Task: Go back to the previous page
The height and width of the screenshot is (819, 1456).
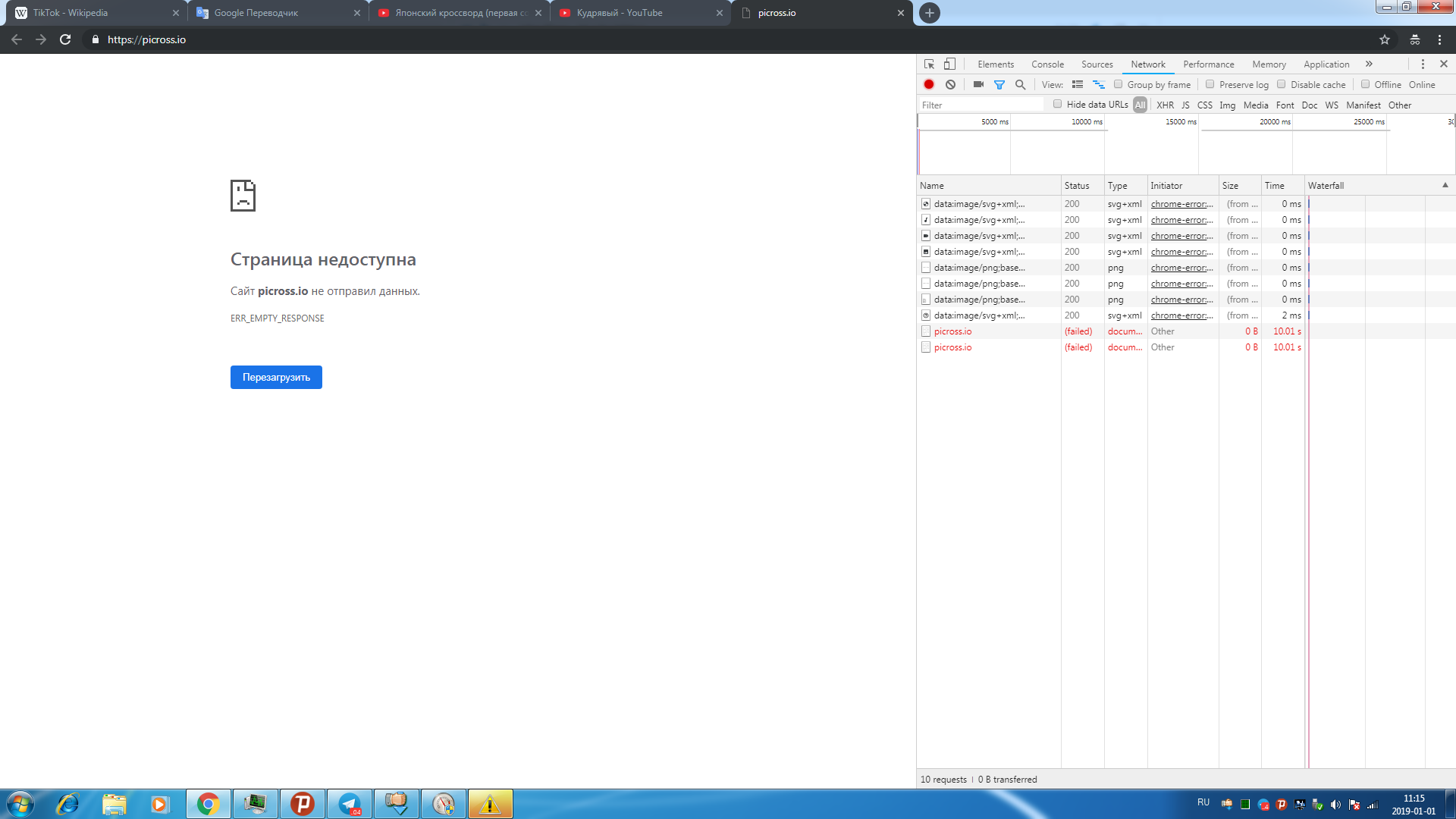Action: [17, 39]
